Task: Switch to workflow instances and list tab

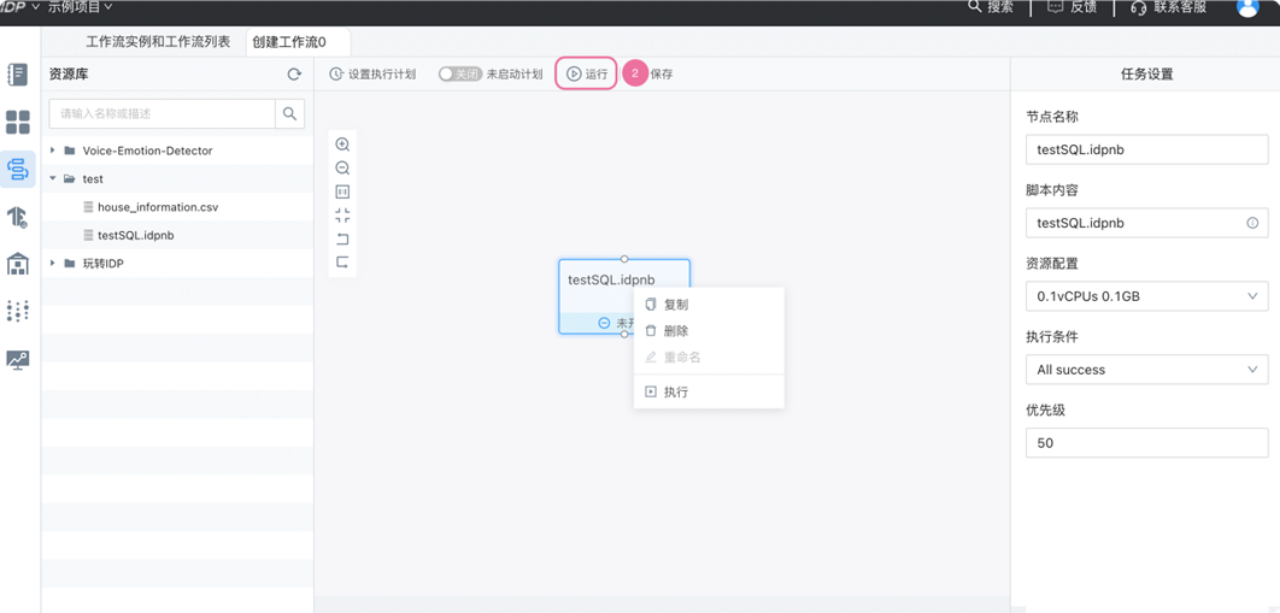Action: [158, 42]
